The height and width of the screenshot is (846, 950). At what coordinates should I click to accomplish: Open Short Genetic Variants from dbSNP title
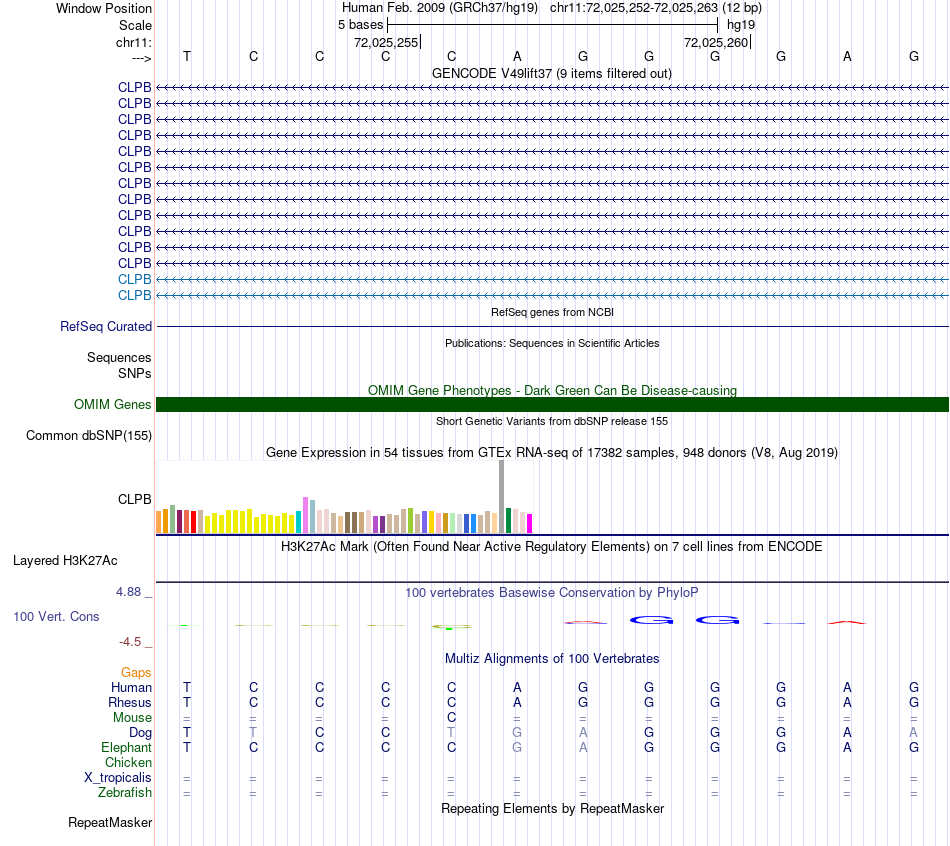[x=552, y=421]
